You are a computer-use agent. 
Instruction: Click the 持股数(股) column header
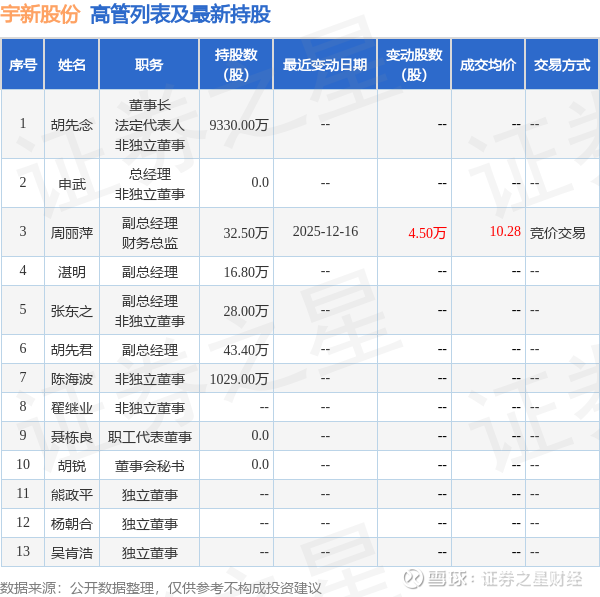[x=236, y=64]
